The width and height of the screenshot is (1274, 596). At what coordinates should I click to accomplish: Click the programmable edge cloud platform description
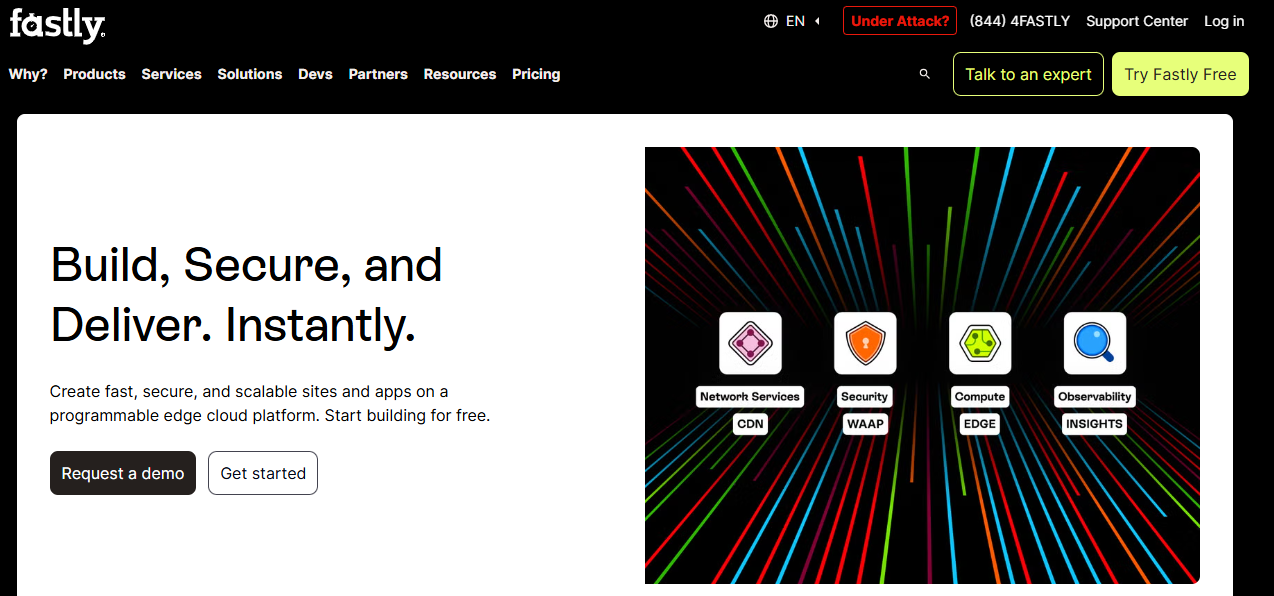point(270,403)
